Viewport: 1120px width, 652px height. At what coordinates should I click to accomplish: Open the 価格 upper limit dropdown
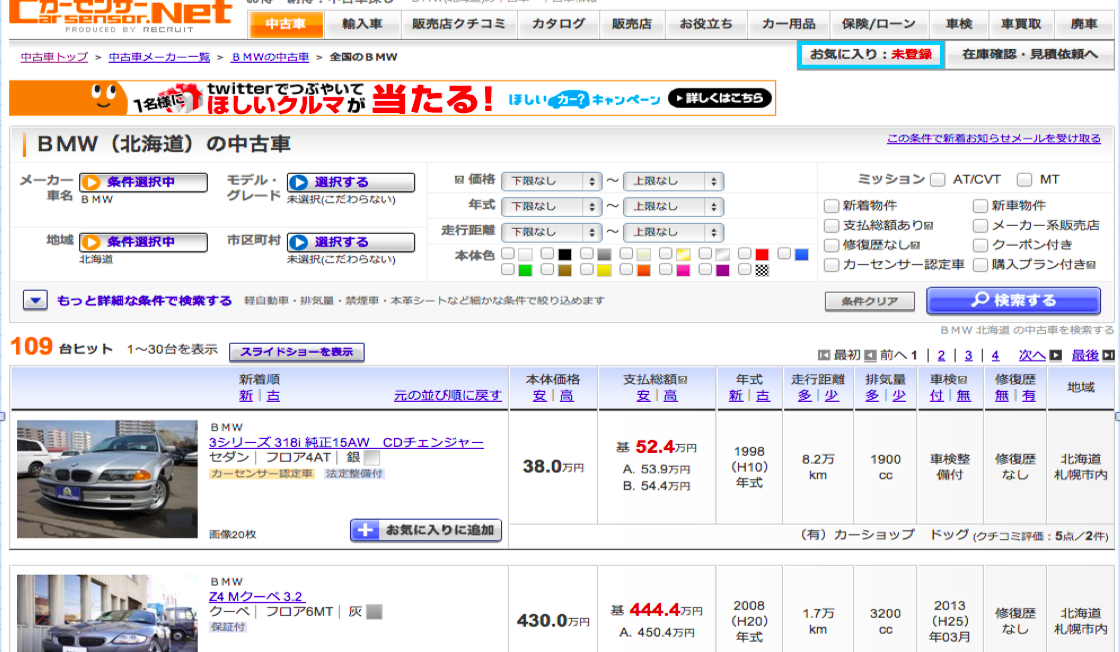coord(674,181)
